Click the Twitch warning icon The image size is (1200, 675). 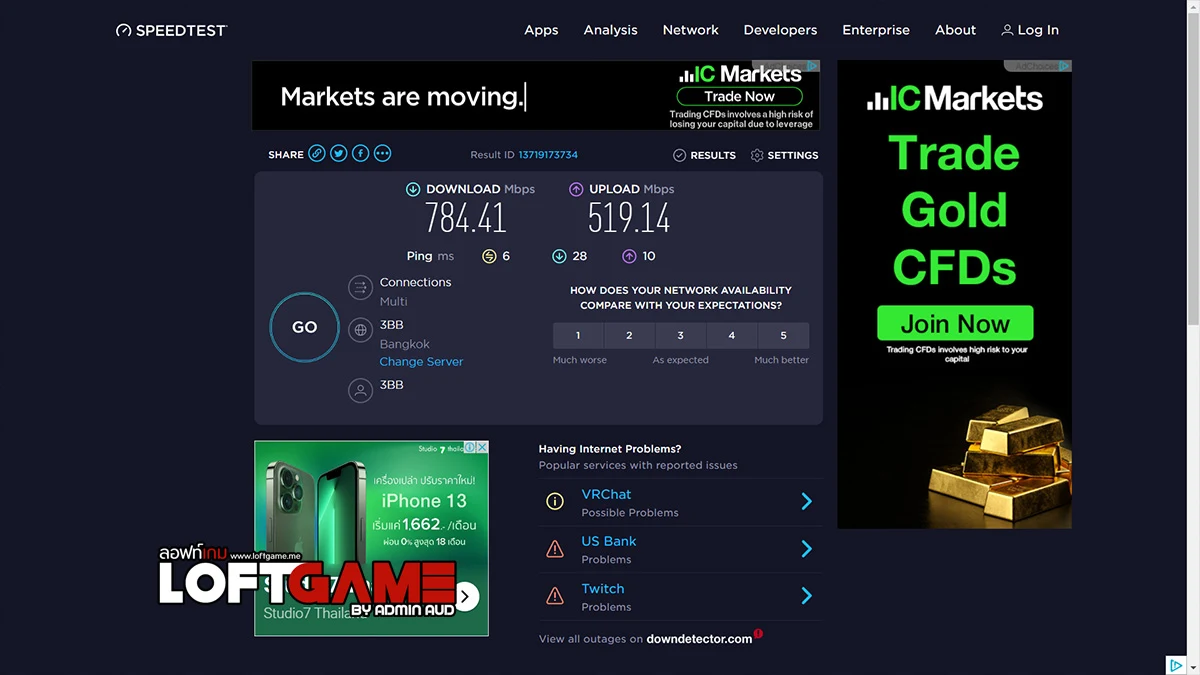pos(554,596)
